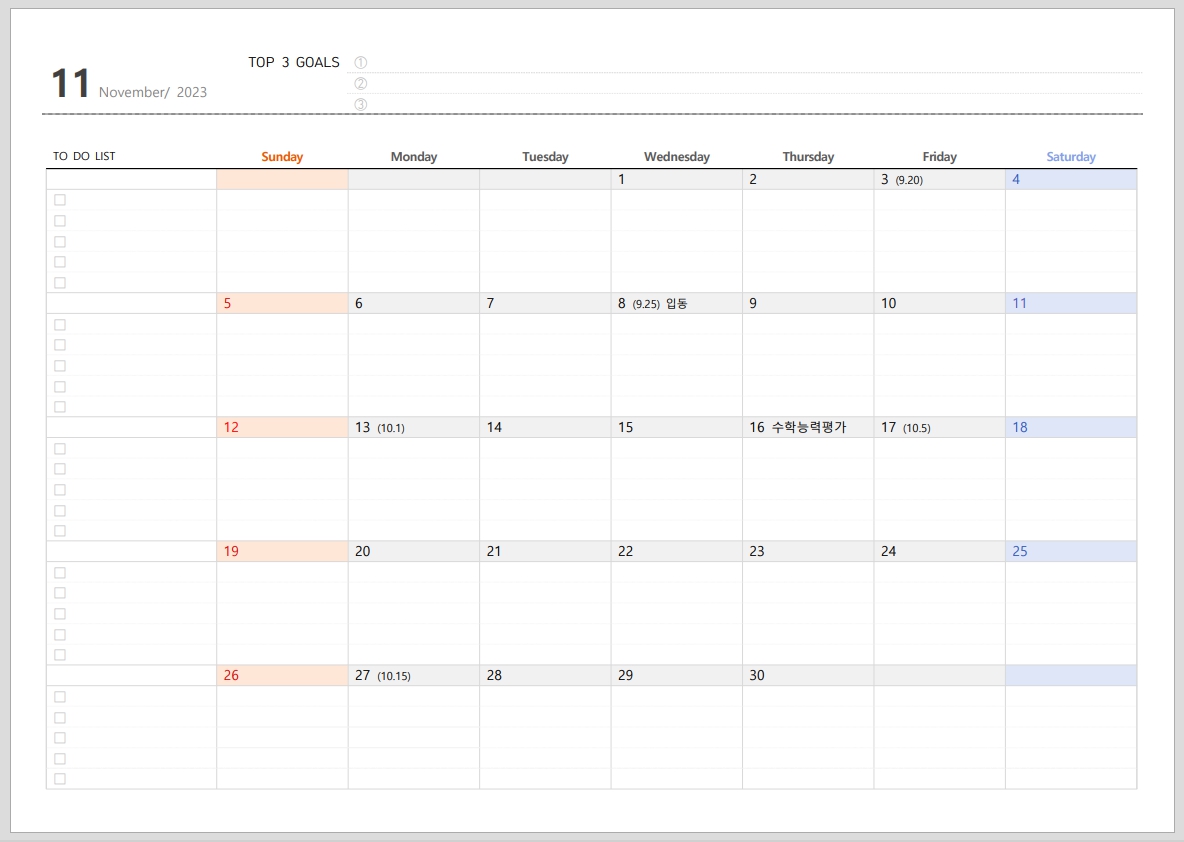The height and width of the screenshot is (842, 1184).
Task: Check the first to-do box beside the week of the 19th
Action: [x=60, y=572]
